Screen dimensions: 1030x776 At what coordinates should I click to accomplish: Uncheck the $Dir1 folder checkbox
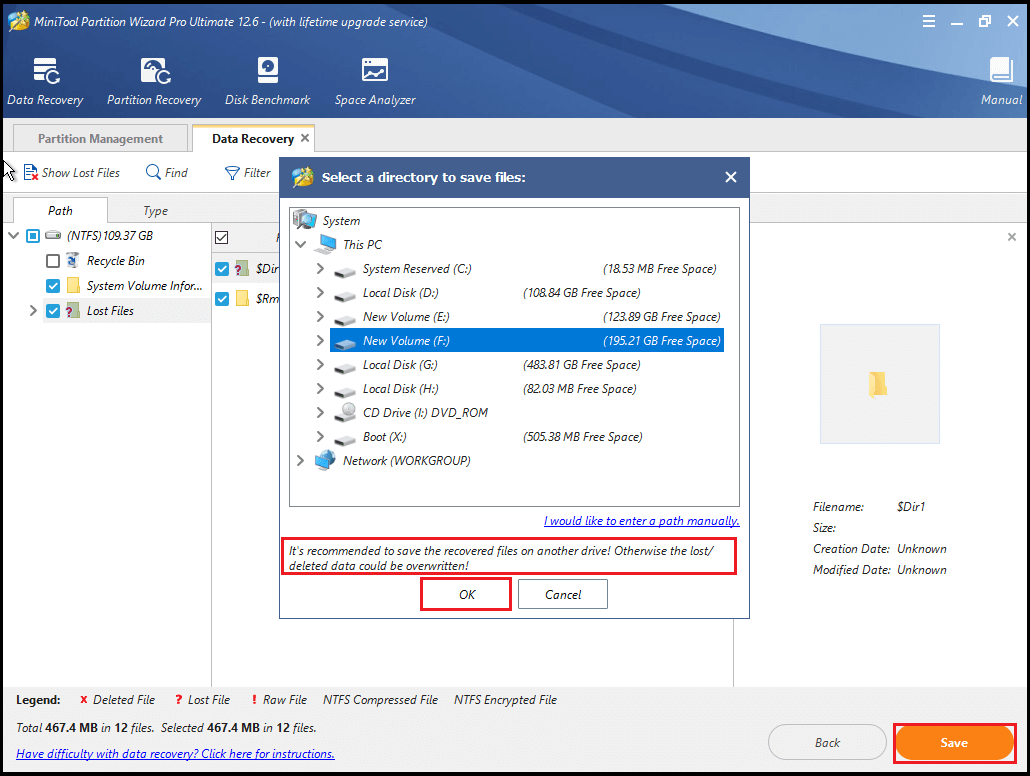pyautogui.click(x=221, y=268)
